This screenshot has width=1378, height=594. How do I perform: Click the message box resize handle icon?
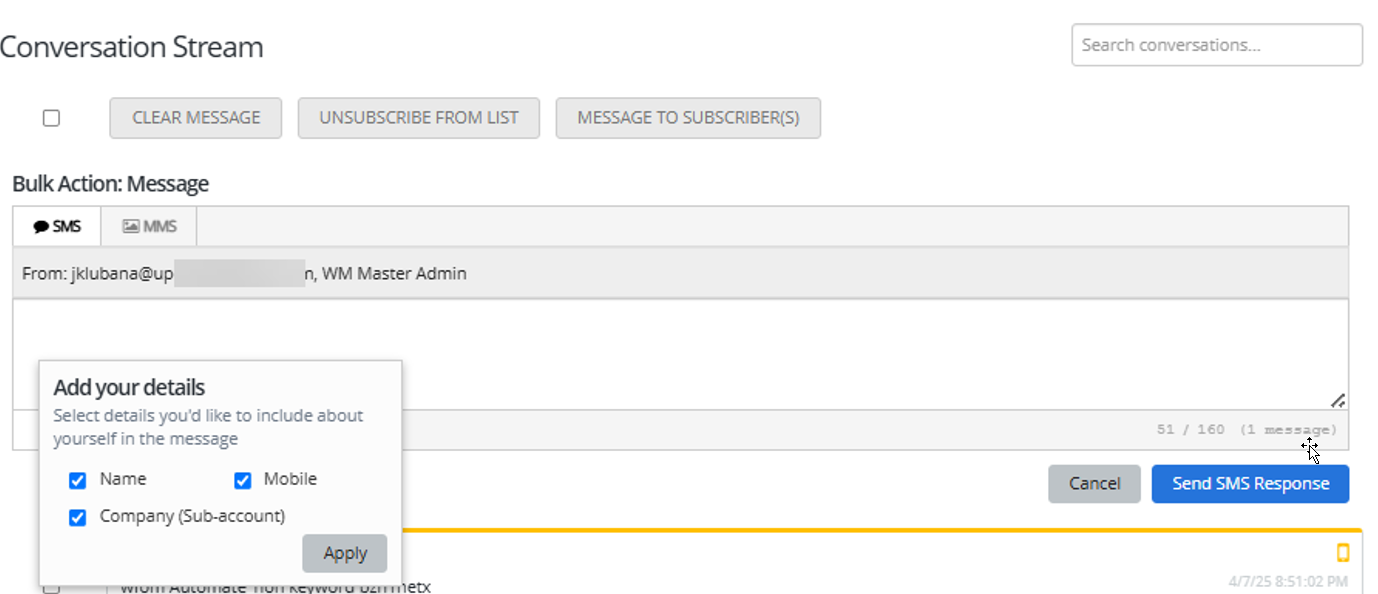coord(1340,400)
